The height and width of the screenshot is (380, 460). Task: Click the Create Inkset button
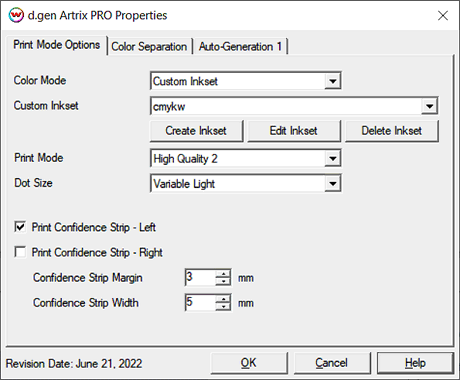[196, 131]
